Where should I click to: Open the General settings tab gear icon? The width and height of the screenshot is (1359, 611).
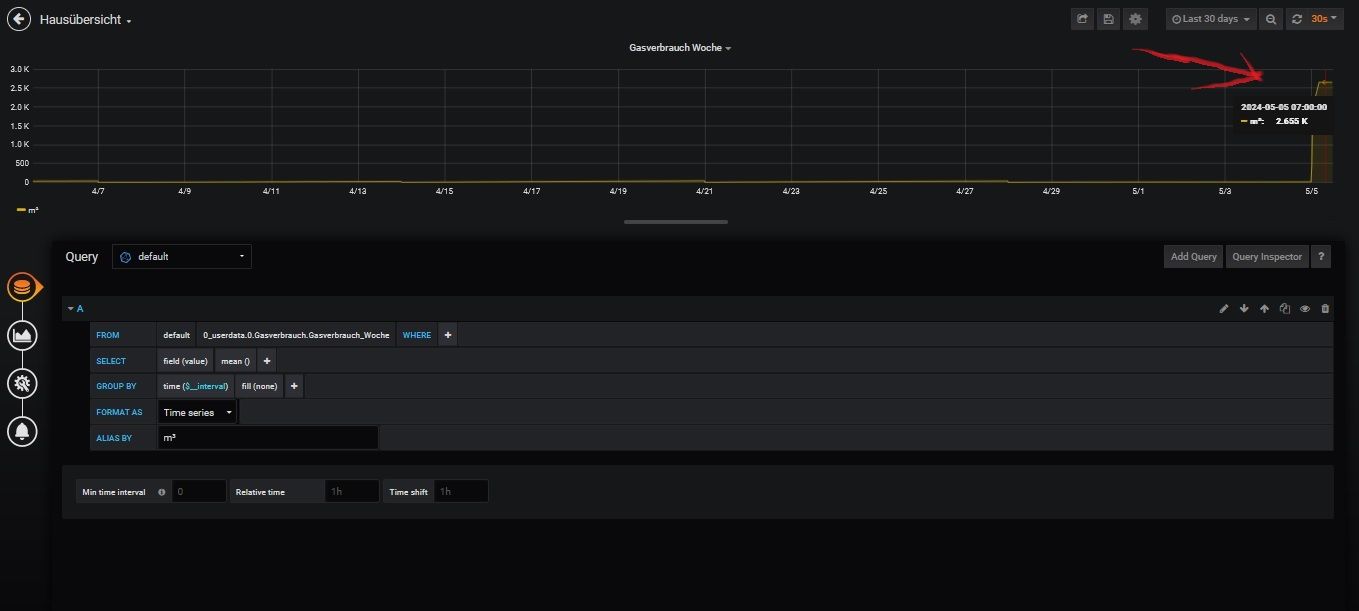22,382
